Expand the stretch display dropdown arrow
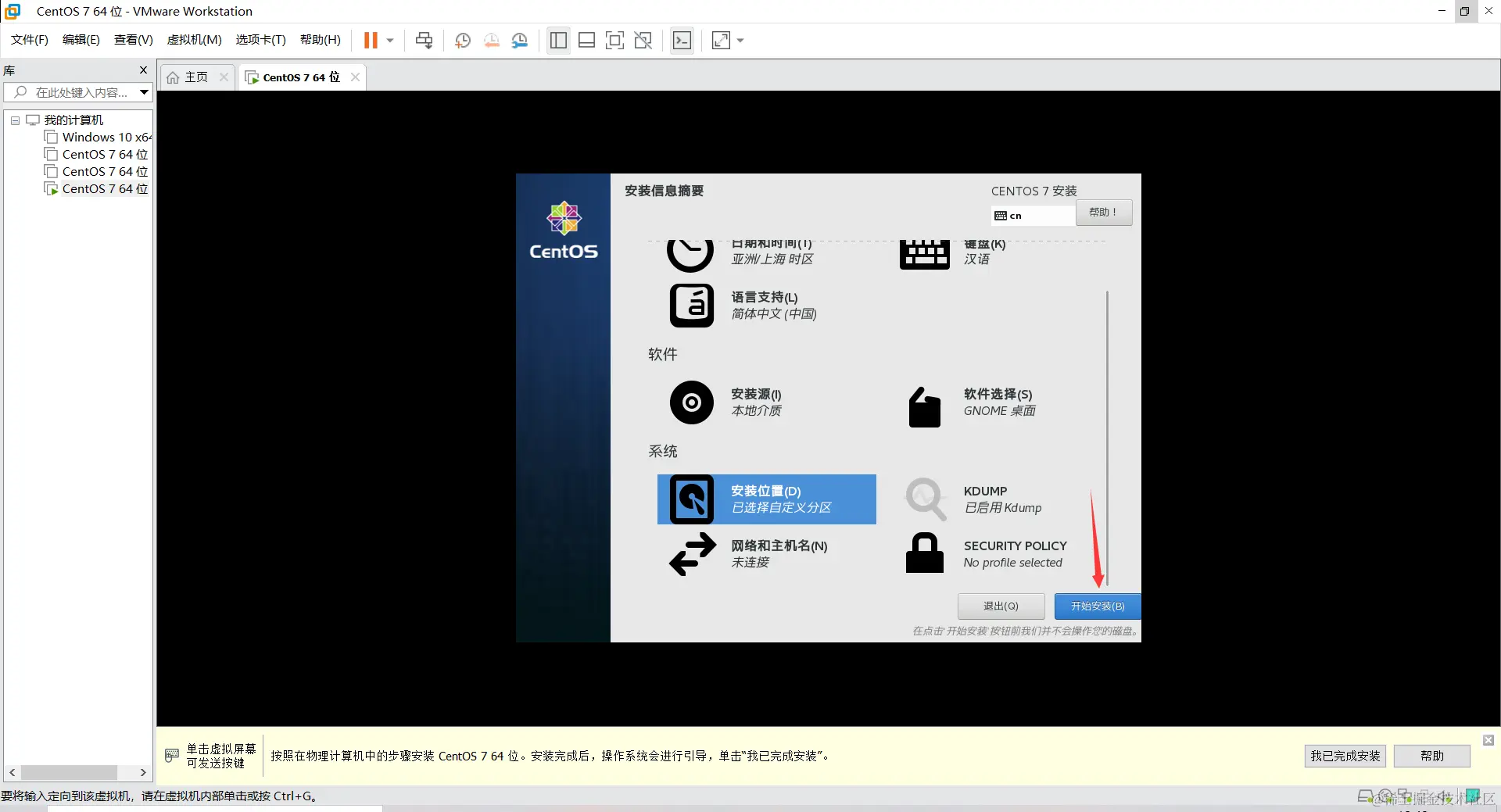1501x812 pixels. [740, 41]
